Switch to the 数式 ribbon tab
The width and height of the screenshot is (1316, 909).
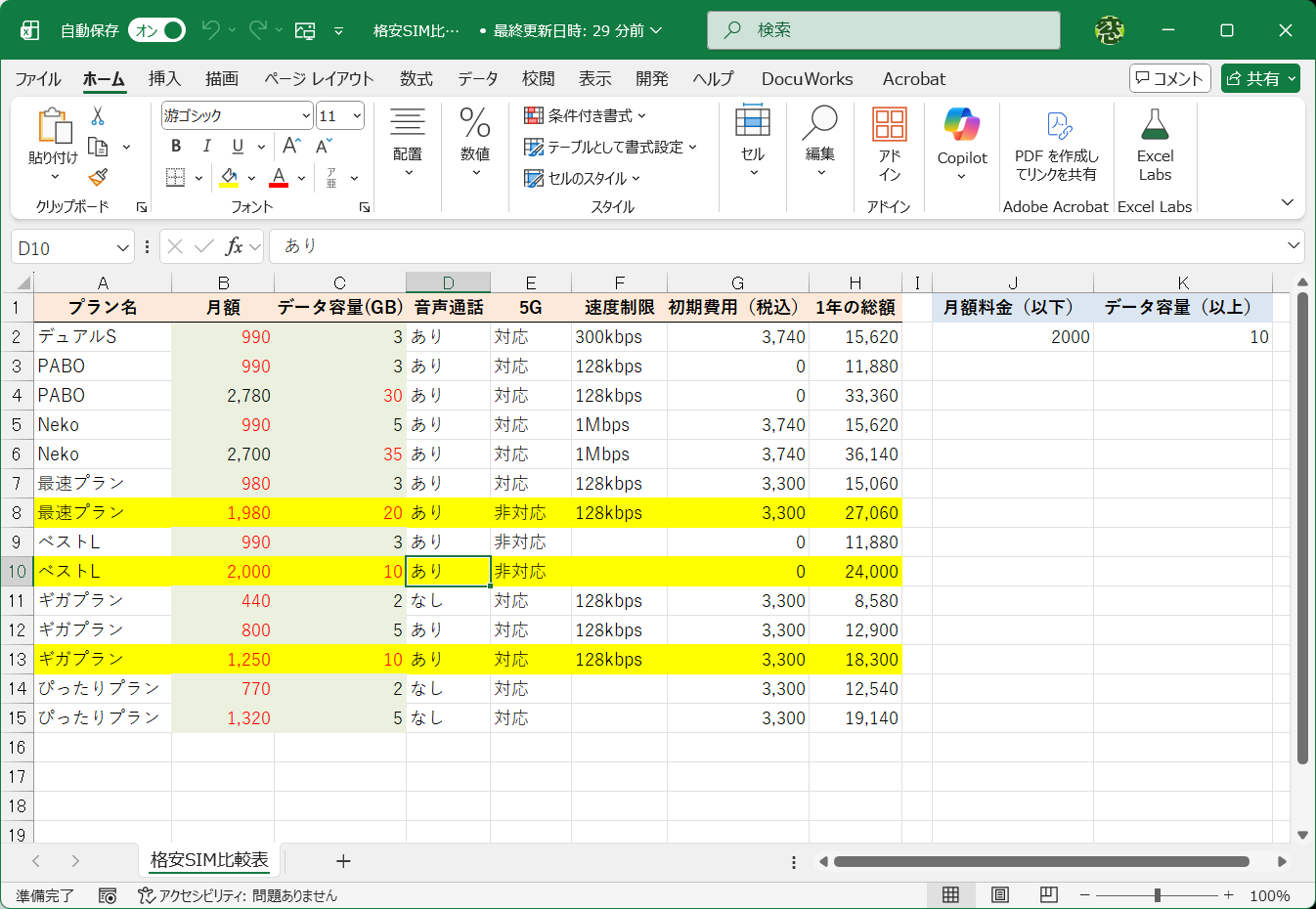(416, 79)
